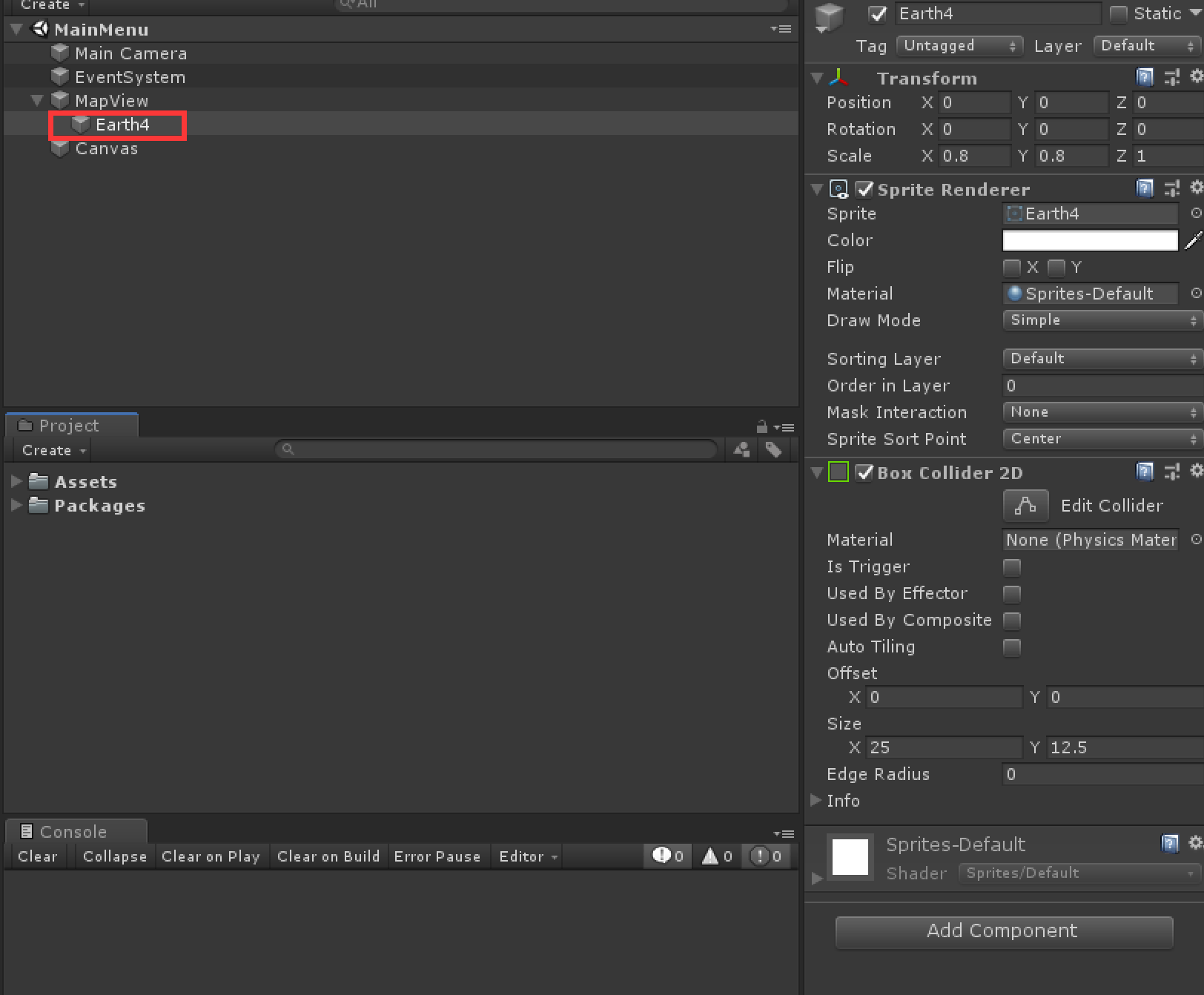Viewport: 1204px width, 995px height.
Task: Click the error count icon in Console toolbar
Action: [x=662, y=856]
